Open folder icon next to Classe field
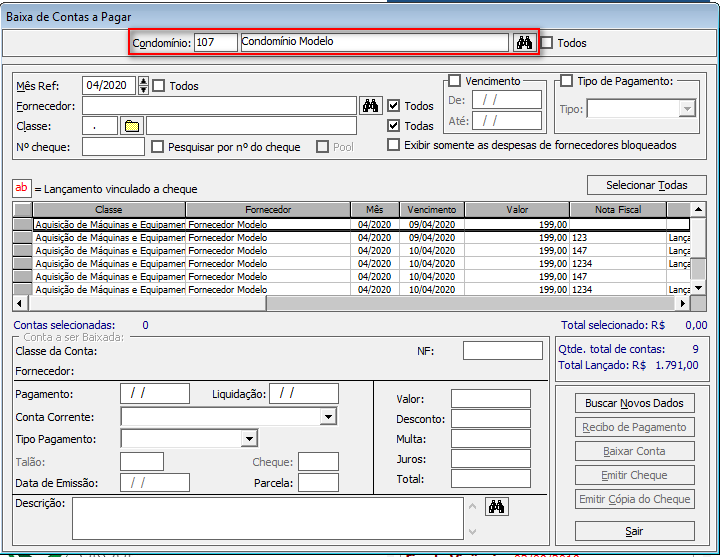The width and height of the screenshot is (722, 557). click(132, 125)
